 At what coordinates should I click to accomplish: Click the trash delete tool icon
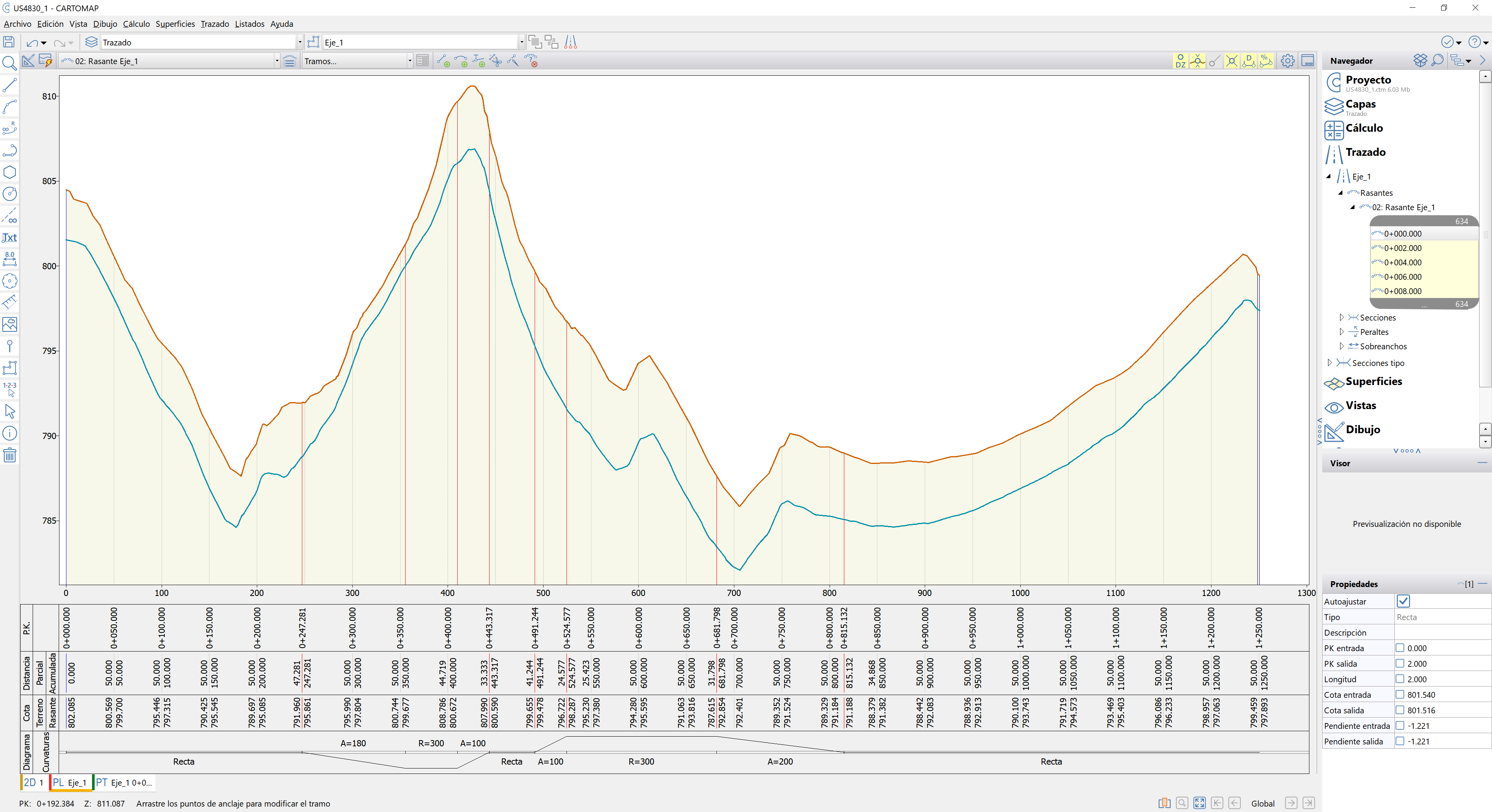coord(9,455)
